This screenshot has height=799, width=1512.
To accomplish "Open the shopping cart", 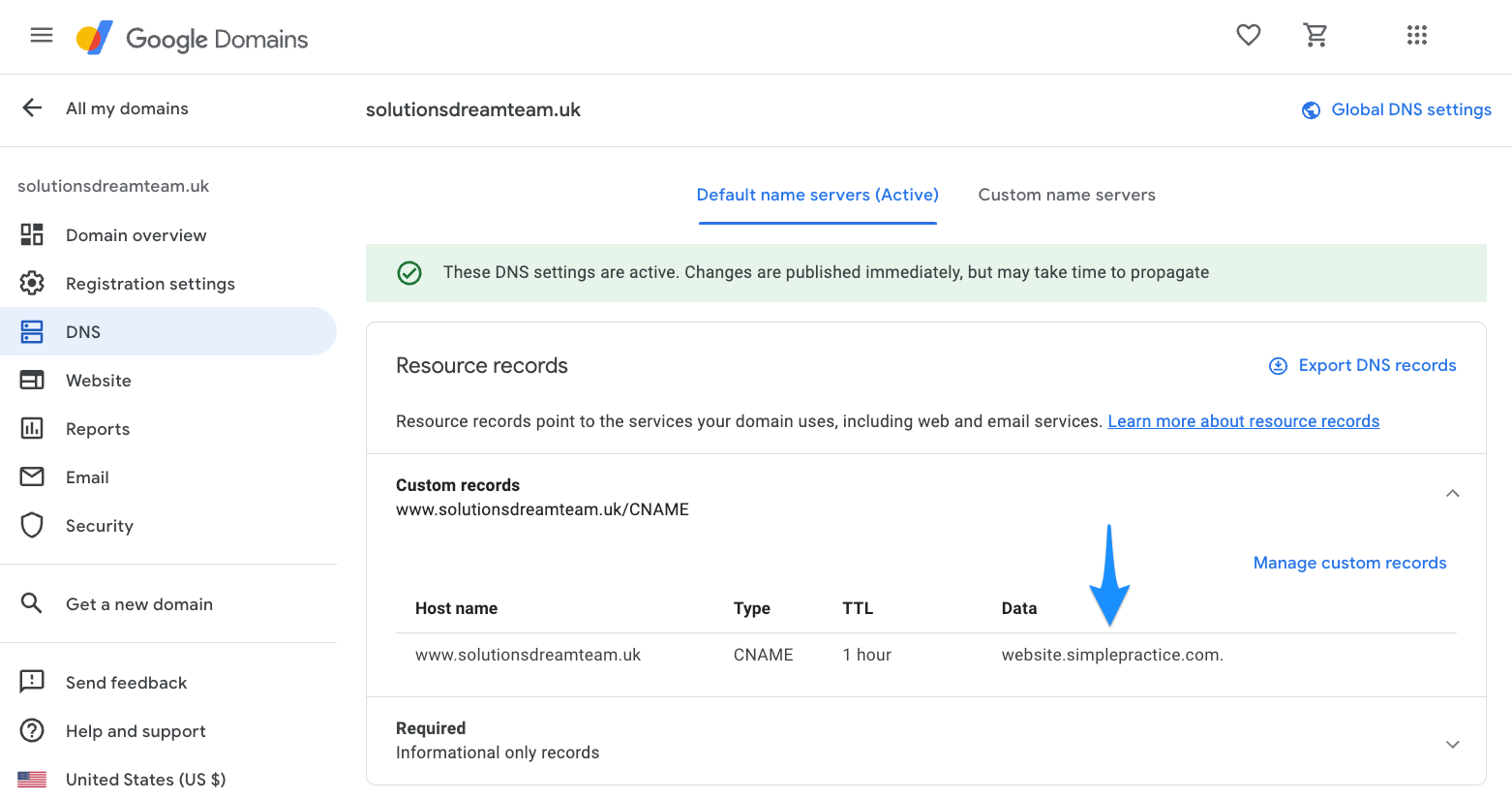I will 1315,36.
